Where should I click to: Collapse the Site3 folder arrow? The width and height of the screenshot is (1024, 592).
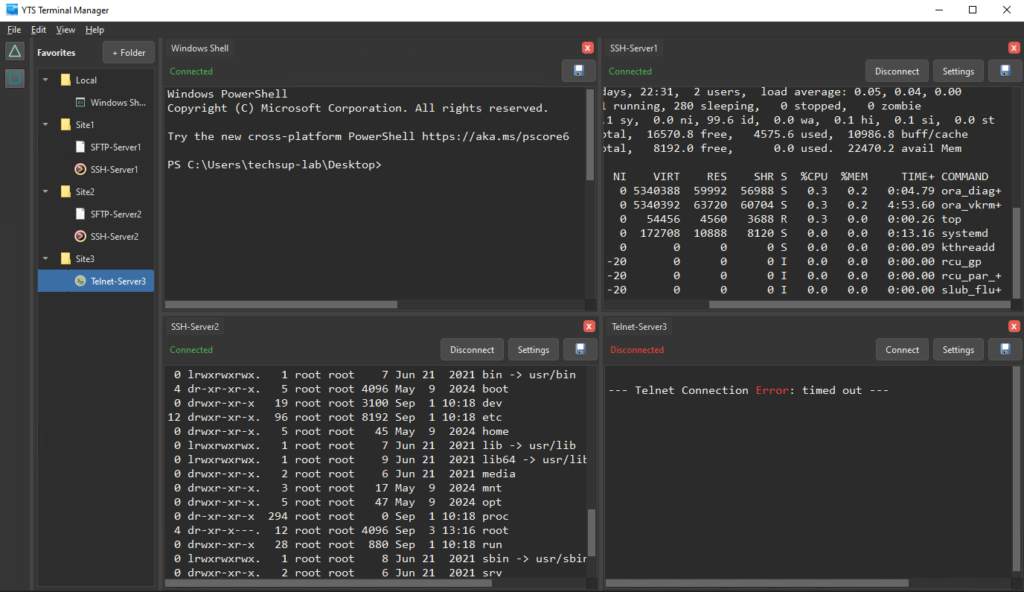46,259
